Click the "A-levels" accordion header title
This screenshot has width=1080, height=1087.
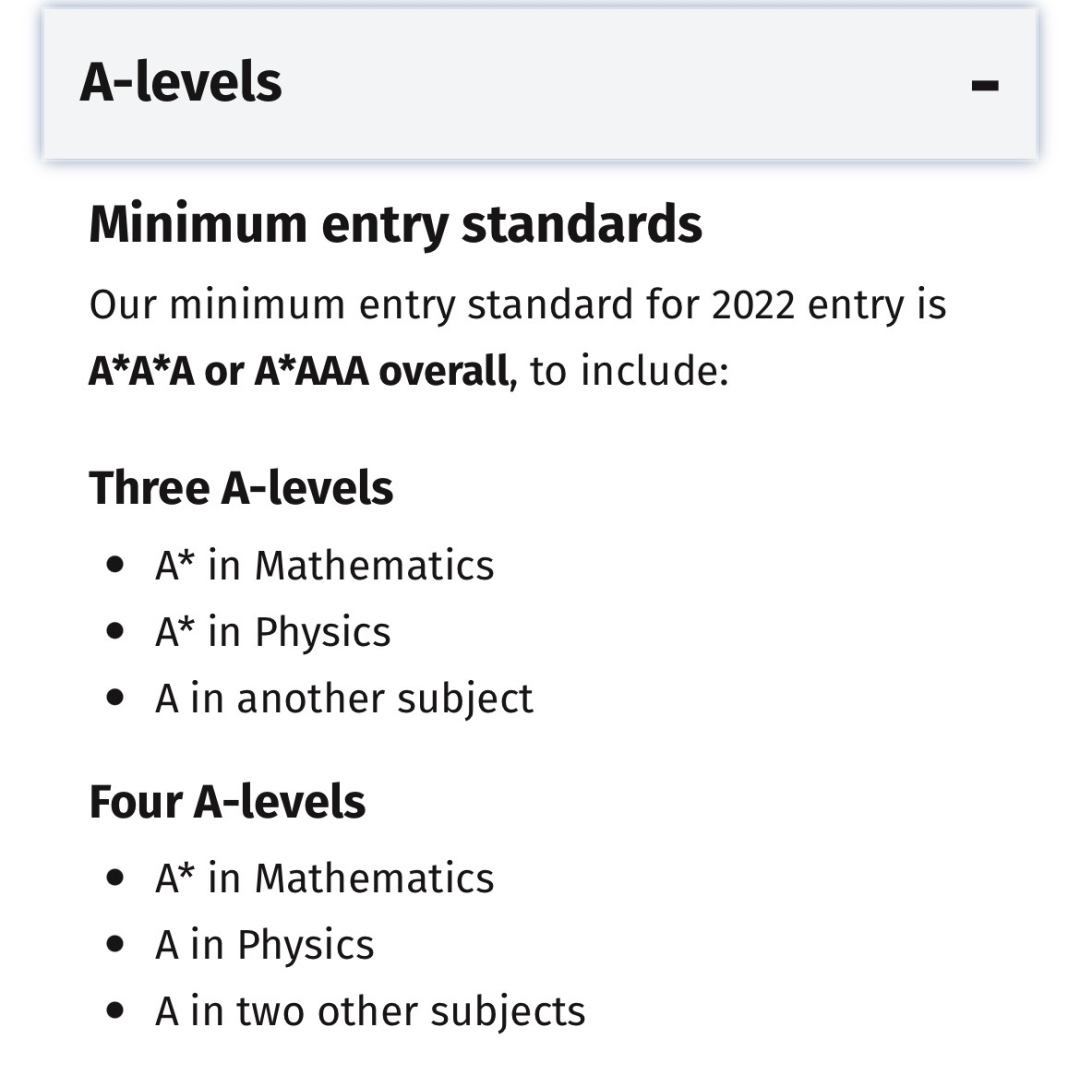(x=181, y=82)
